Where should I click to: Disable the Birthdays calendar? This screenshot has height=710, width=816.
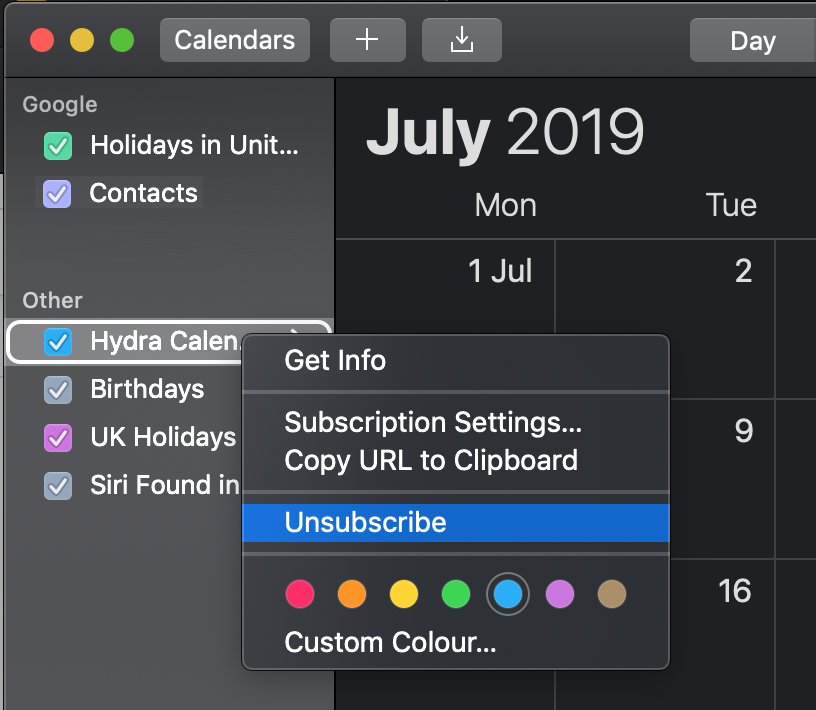tap(58, 390)
